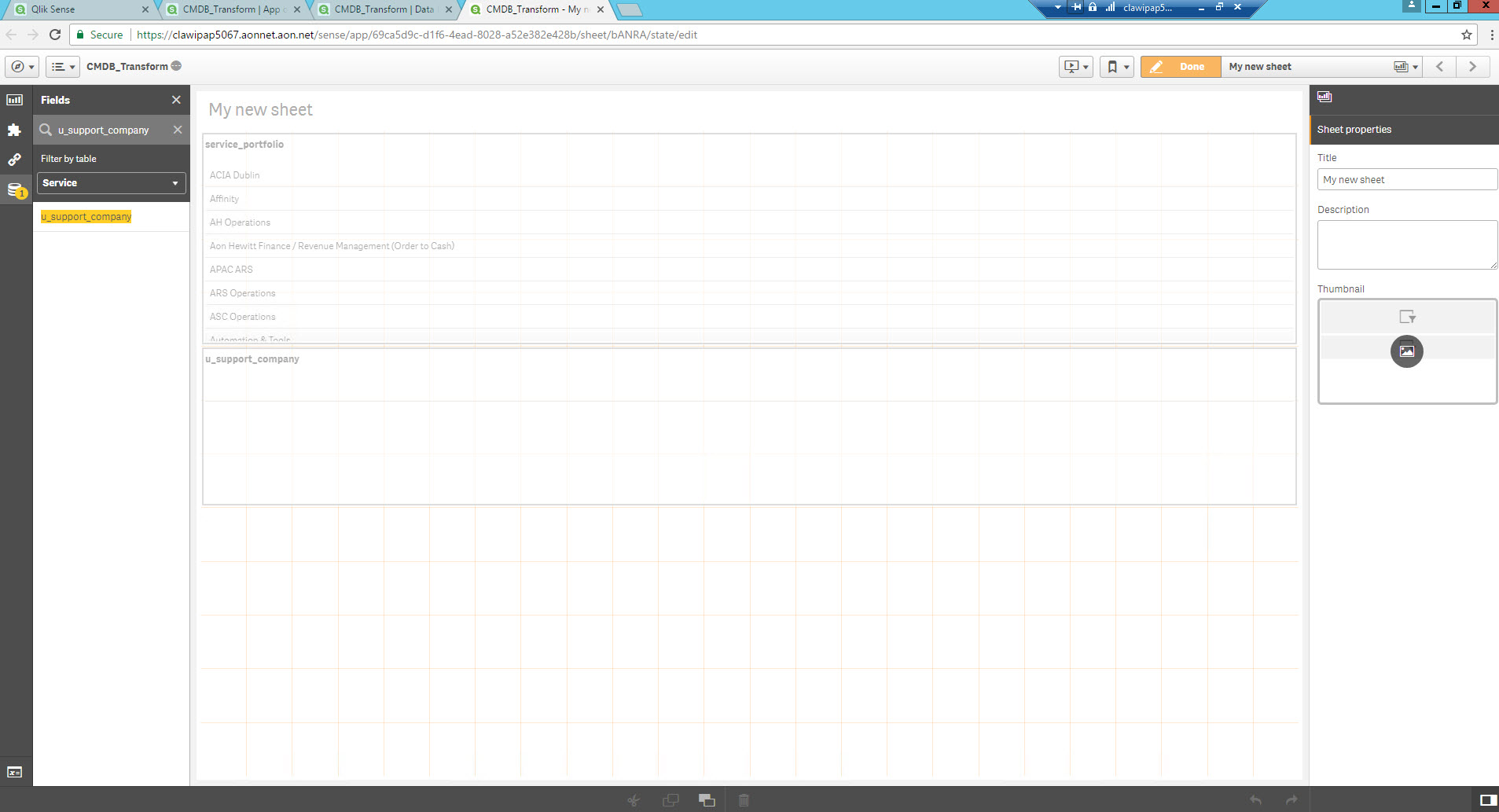Click the Description text area
This screenshot has width=1499, height=812.
(1407, 245)
